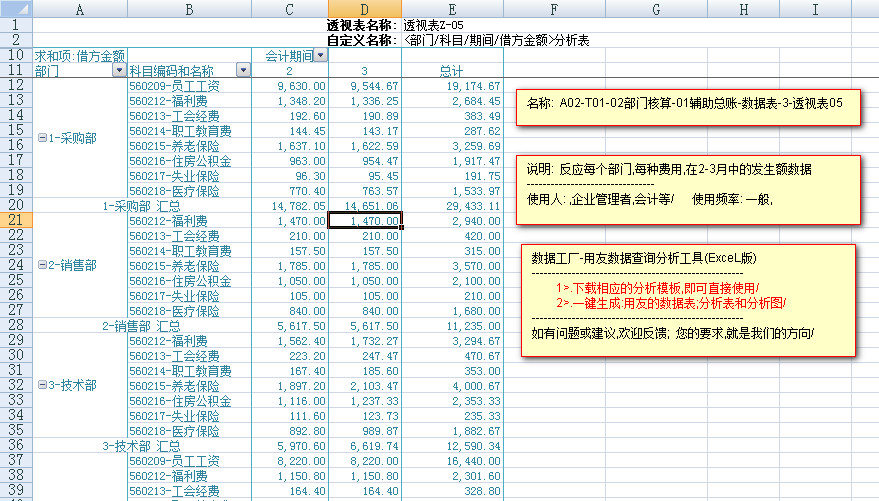
Task: Collapse the 1-采购部 group
Action: pos(42,138)
